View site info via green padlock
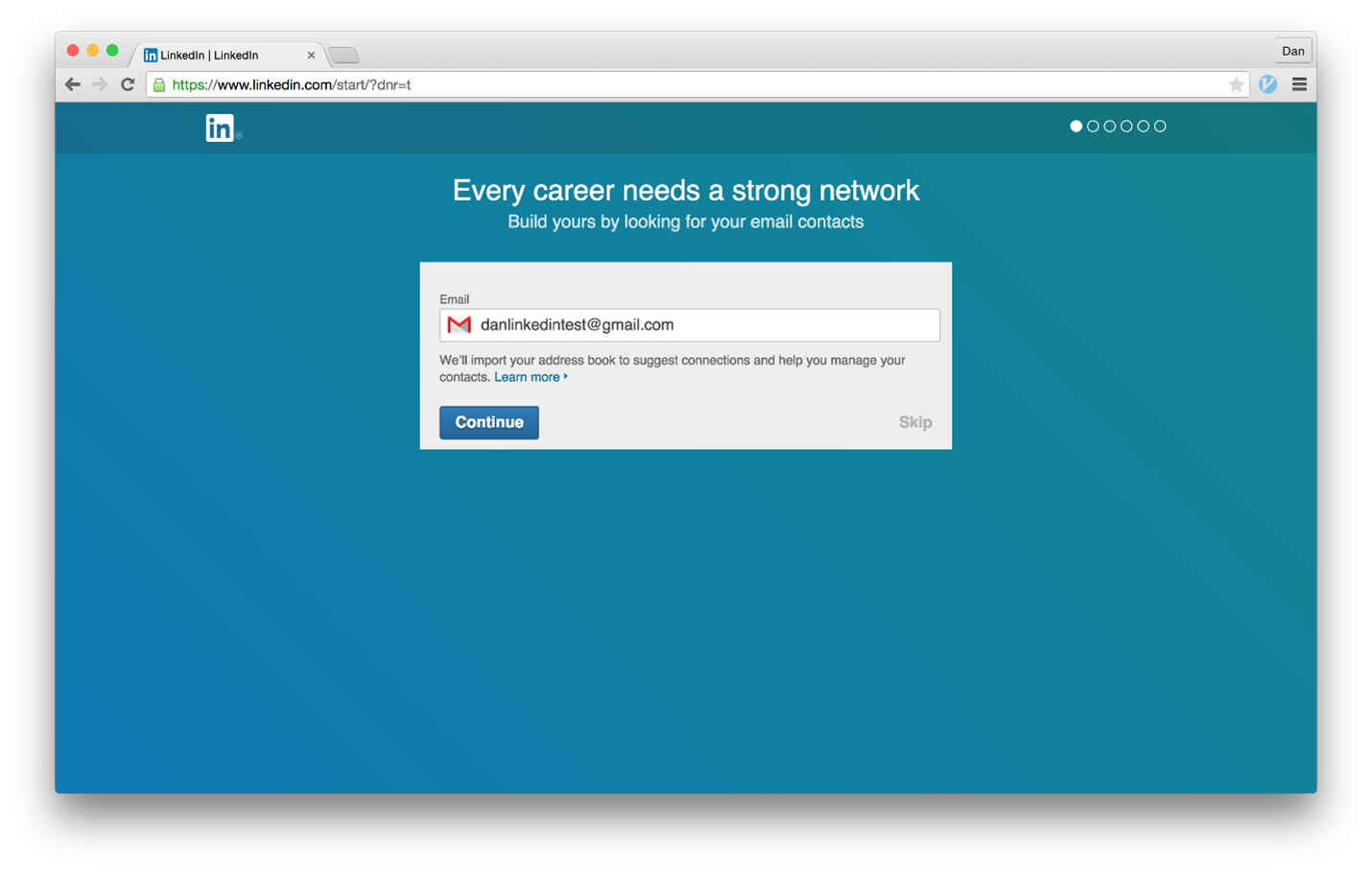Screen dimensions: 1372x872 [x=159, y=85]
